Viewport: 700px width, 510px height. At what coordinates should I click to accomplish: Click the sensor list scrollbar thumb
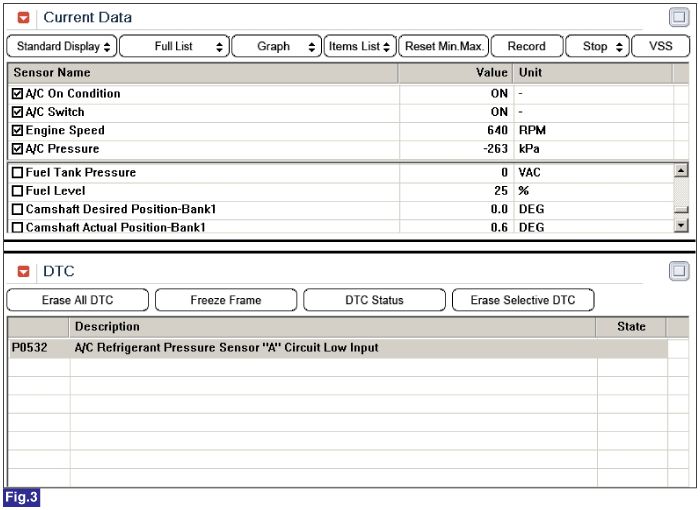pyautogui.click(x=681, y=209)
